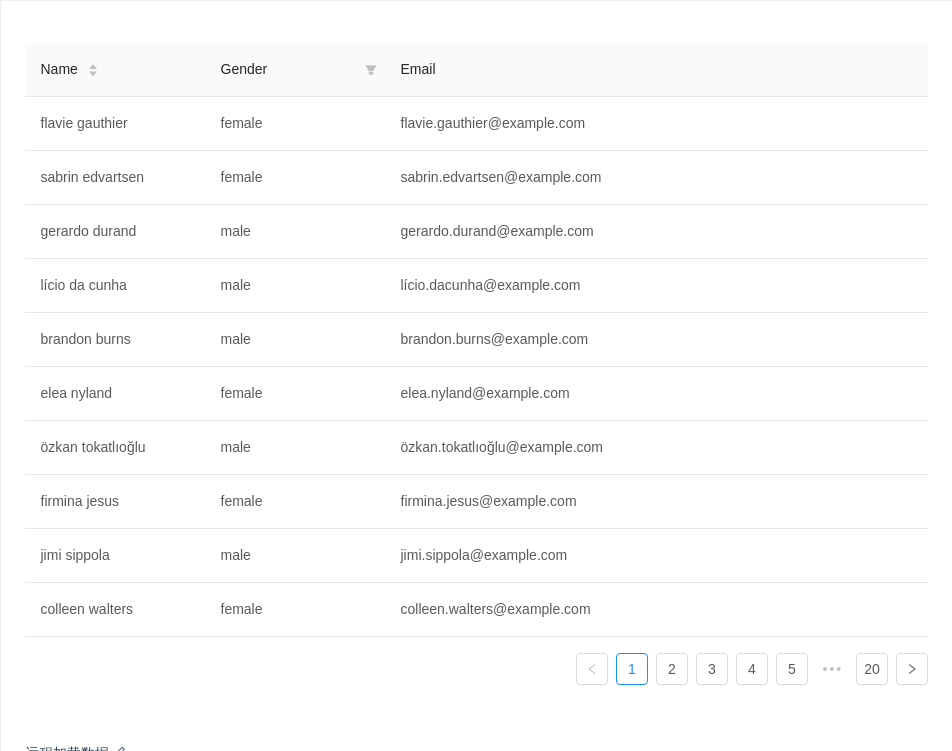
Task: Click the Name column header
Action: (x=115, y=70)
